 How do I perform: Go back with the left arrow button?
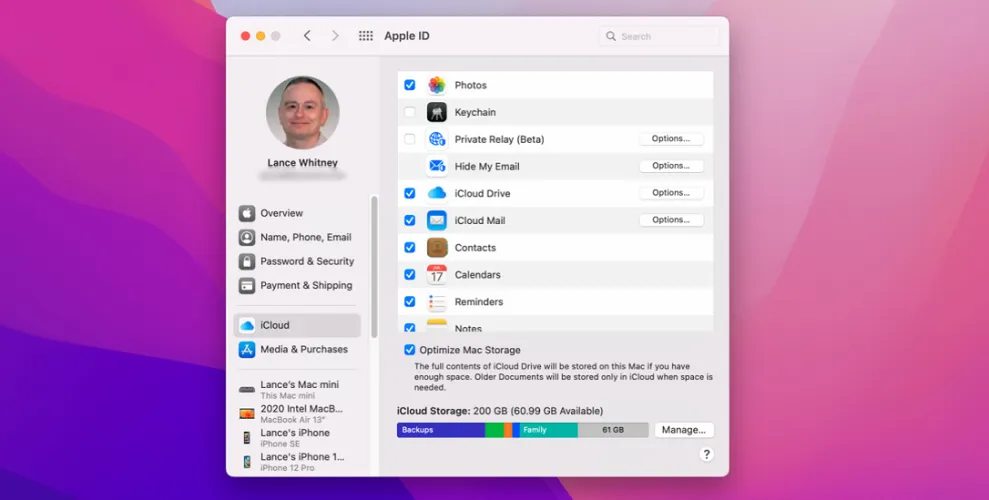tap(307, 36)
